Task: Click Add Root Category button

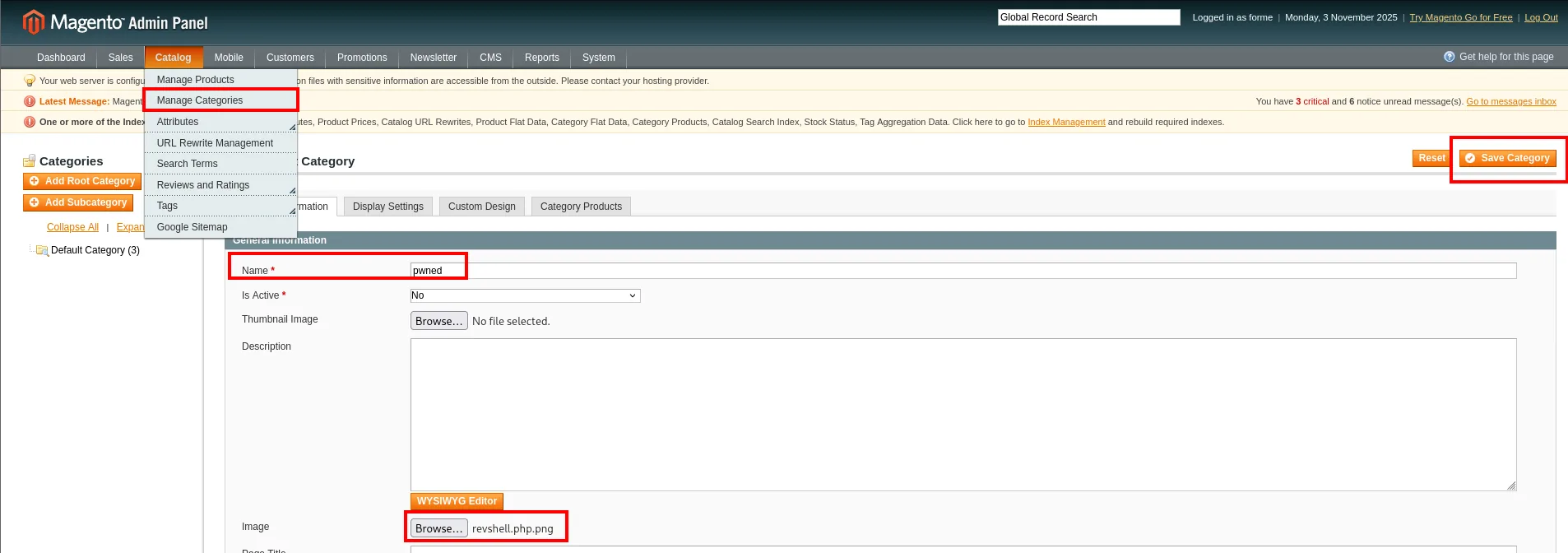Action: pyautogui.click(x=82, y=181)
